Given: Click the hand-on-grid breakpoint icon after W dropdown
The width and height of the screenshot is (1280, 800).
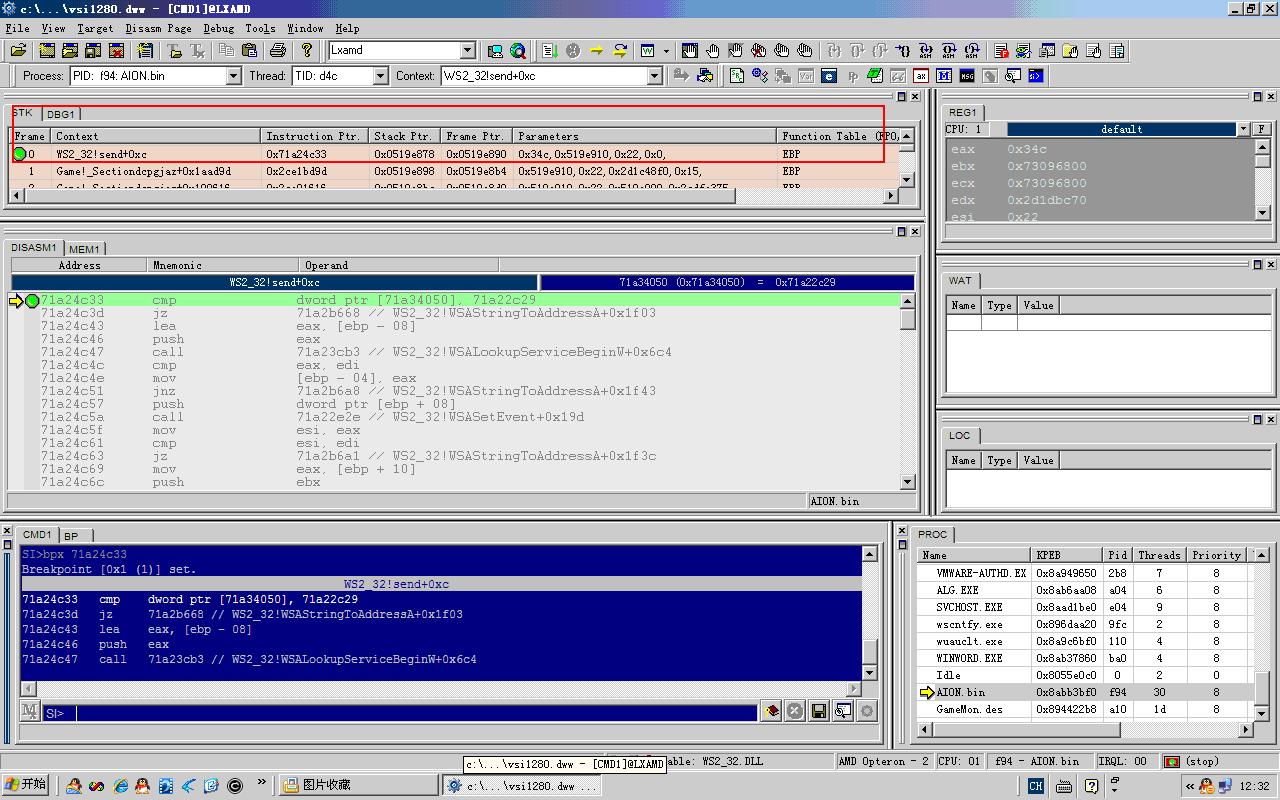Looking at the screenshot, I should pos(689,50).
